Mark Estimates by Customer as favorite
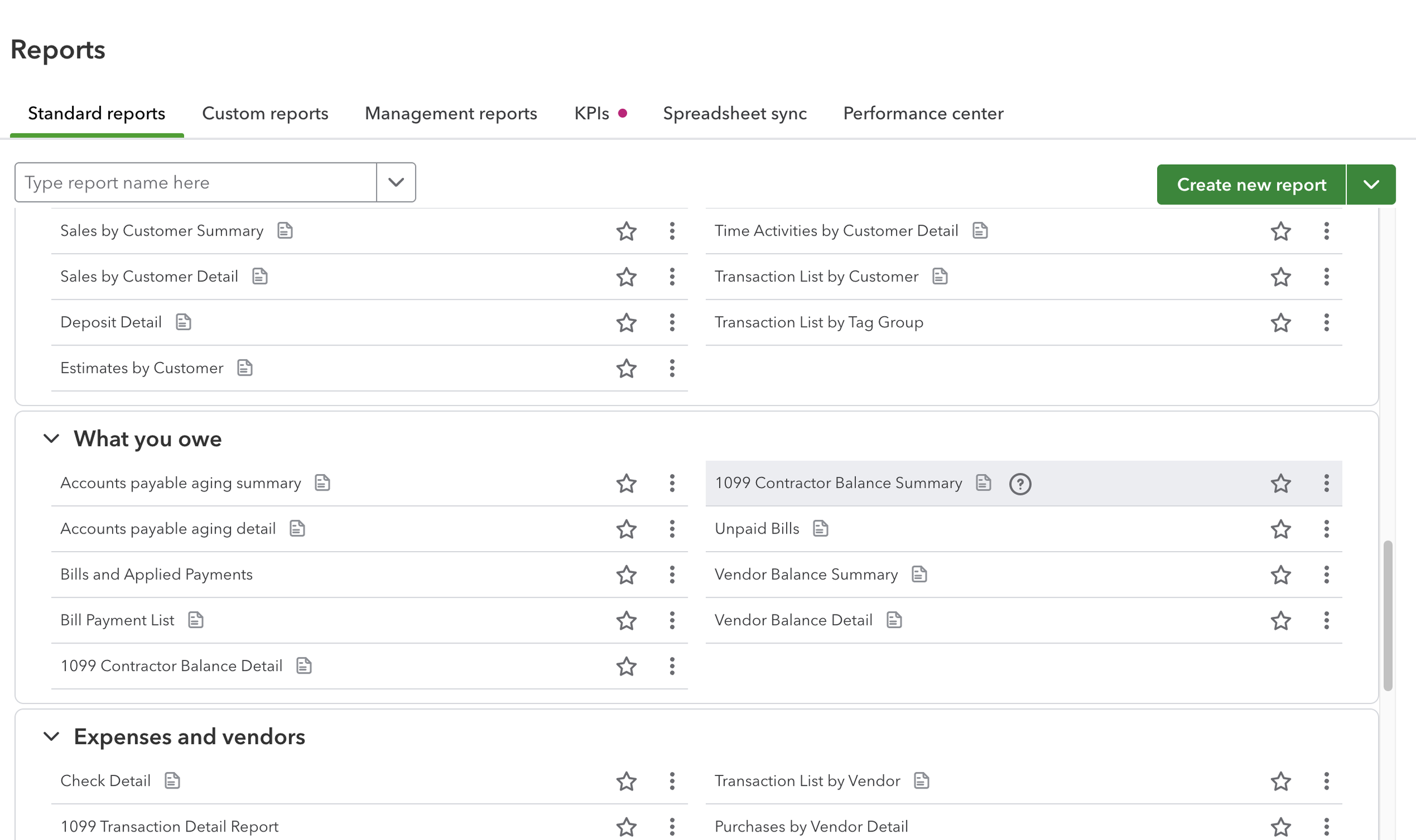This screenshot has width=1416, height=840. pos(626,368)
